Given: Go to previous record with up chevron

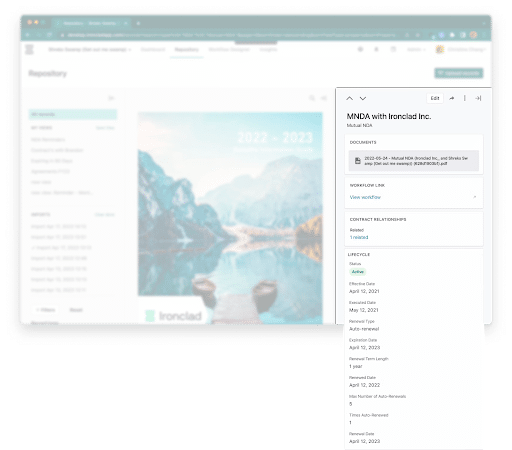Looking at the screenshot, I should click(349, 98).
